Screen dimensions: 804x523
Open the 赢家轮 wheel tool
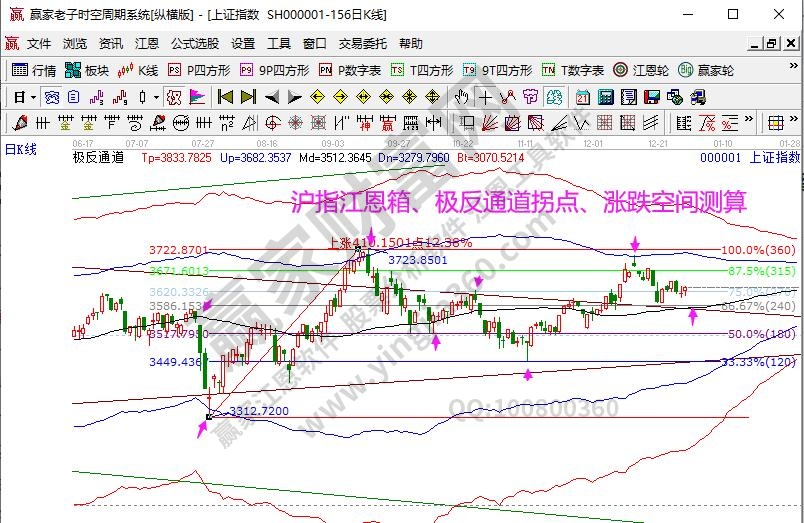(x=705, y=70)
